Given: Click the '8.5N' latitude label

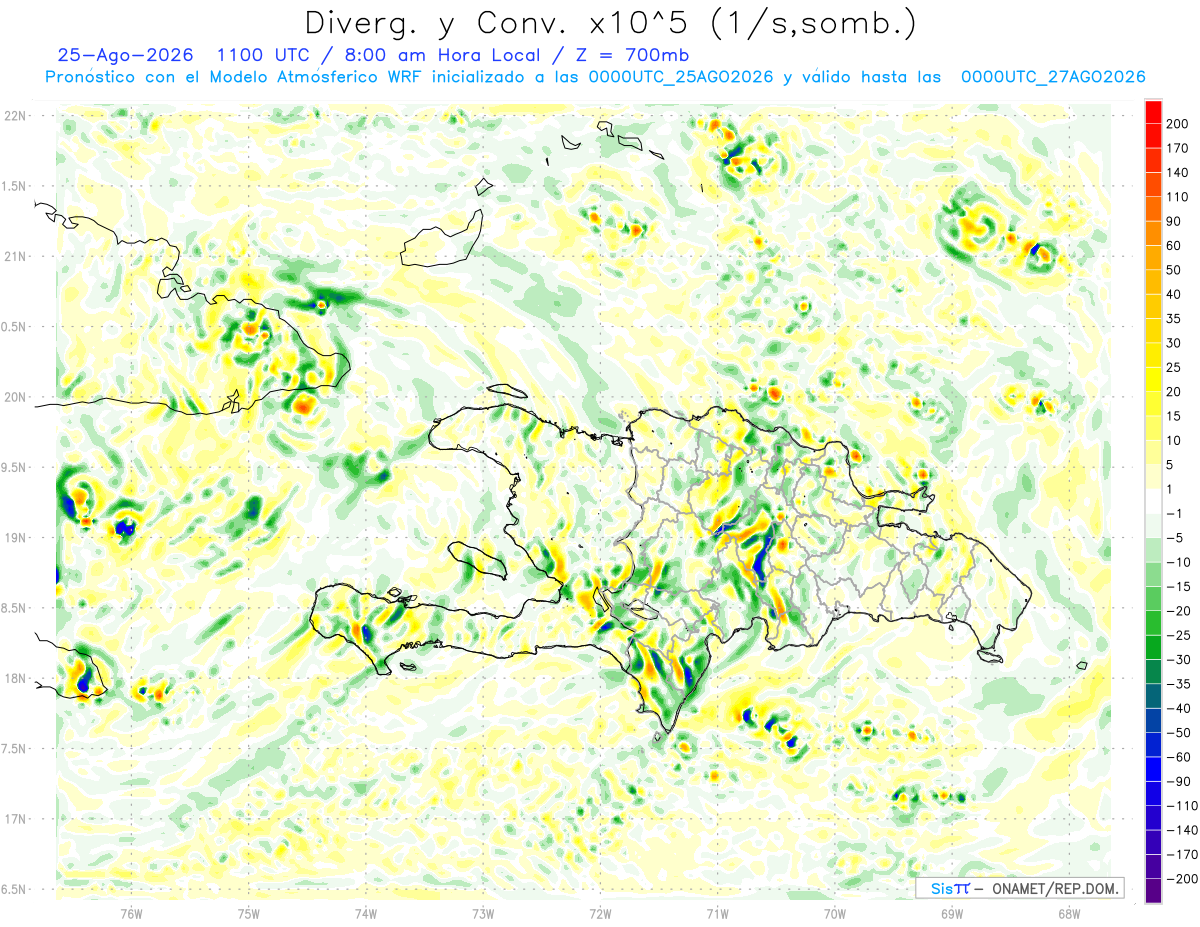Looking at the screenshot, I should tap(14, 608).
